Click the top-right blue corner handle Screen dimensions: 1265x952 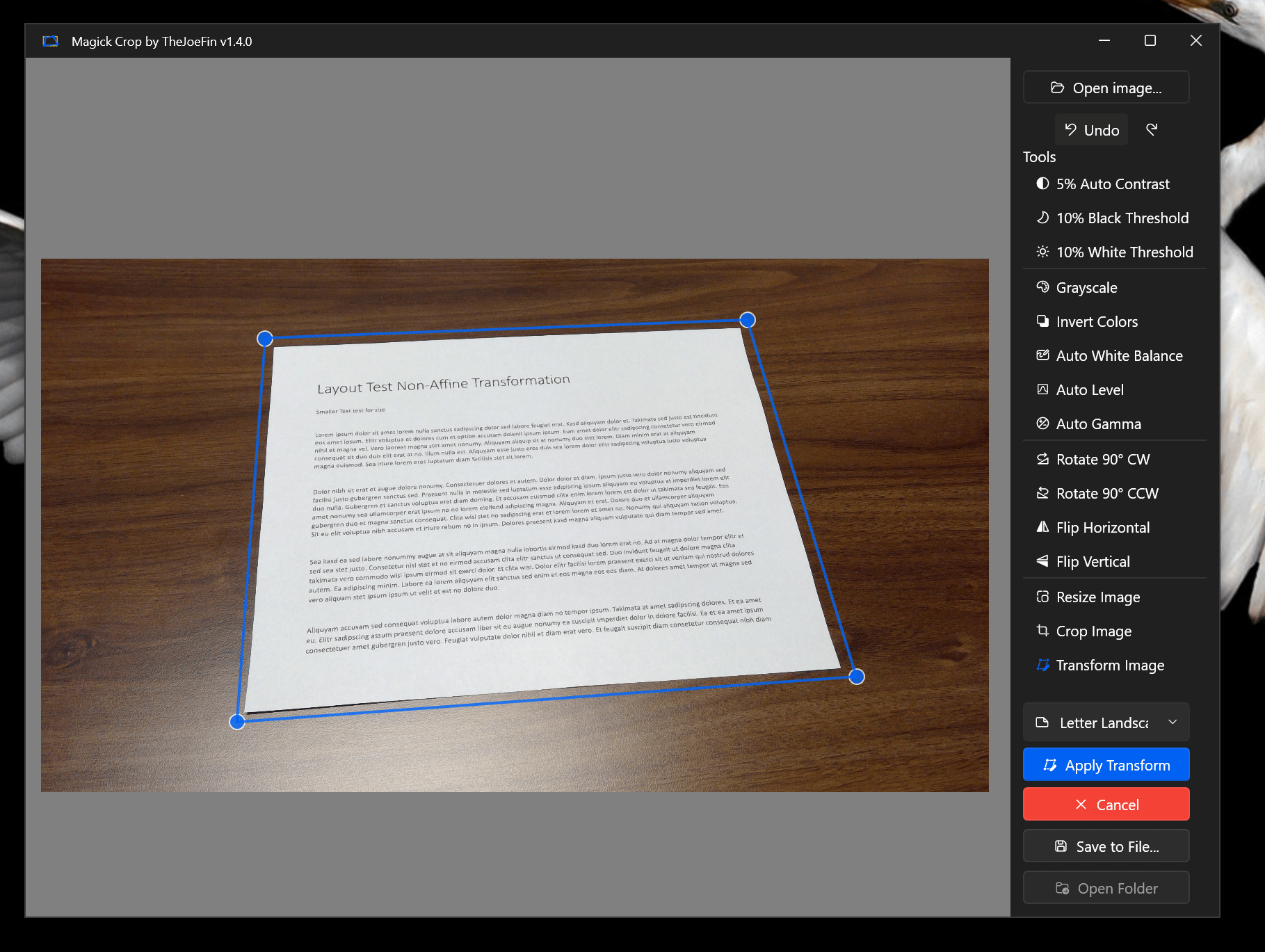click(x=748, y=320)
